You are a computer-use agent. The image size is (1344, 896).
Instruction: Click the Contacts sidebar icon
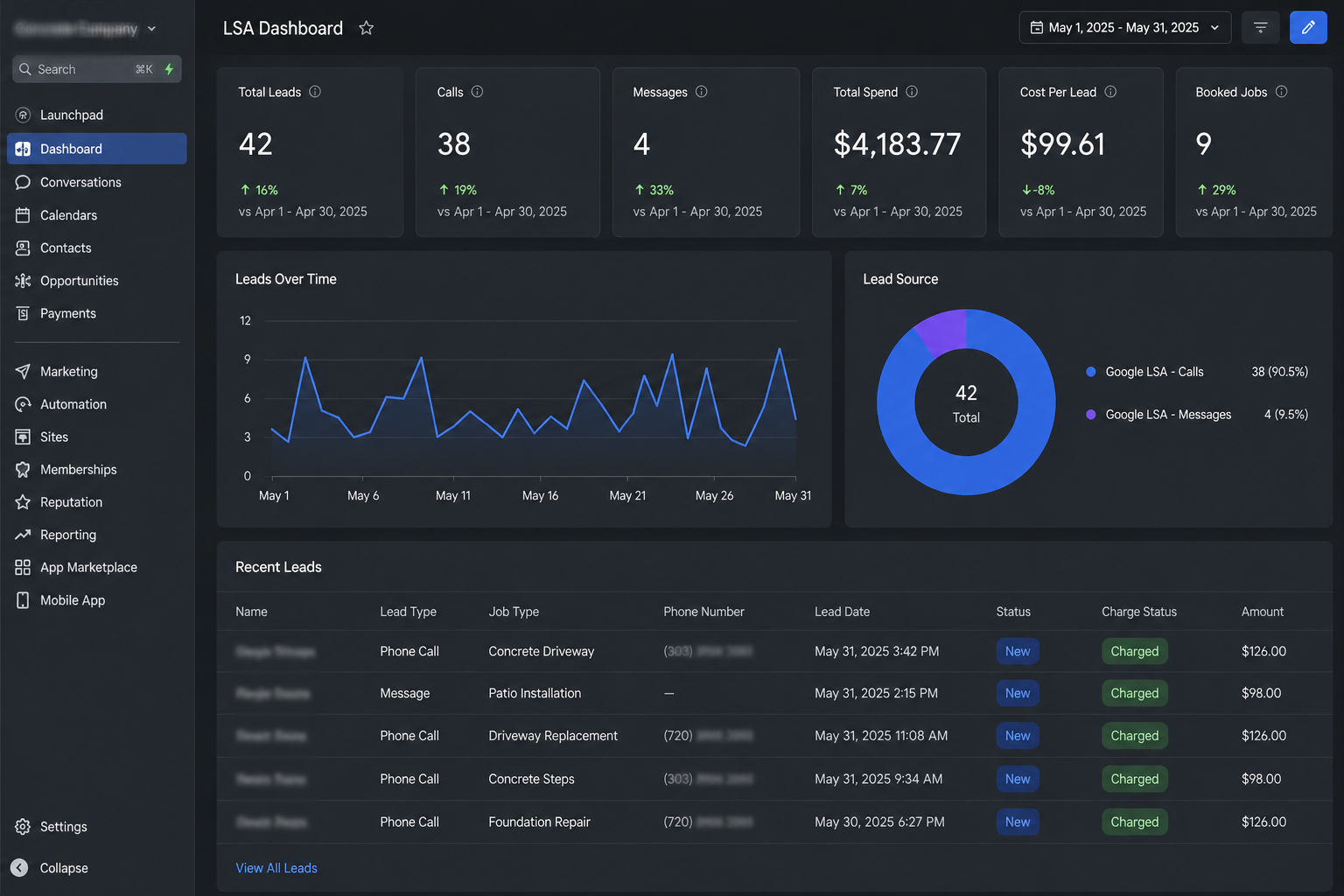tap(23, 248)
